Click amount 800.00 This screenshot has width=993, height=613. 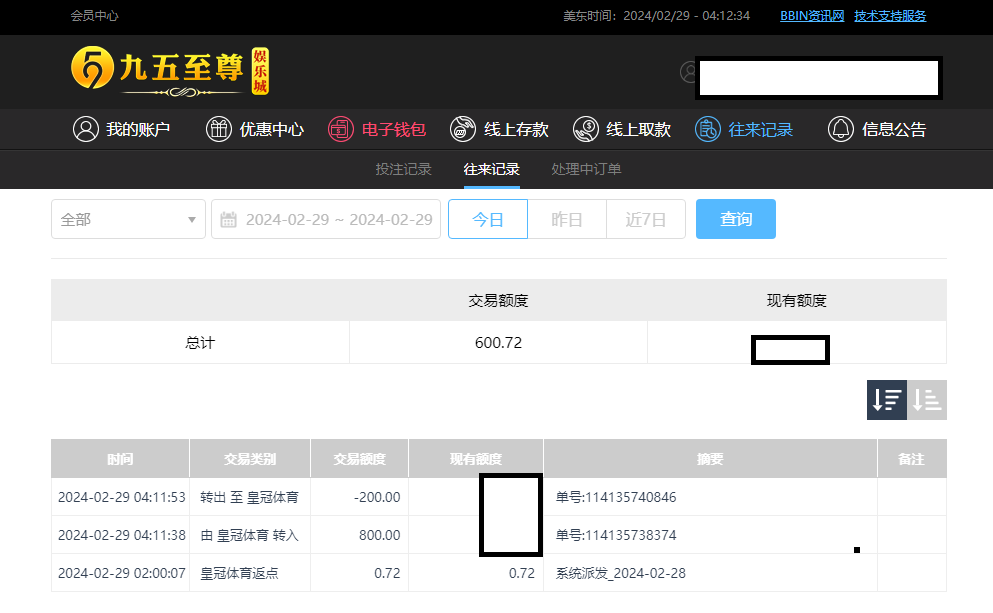[379, 535]
